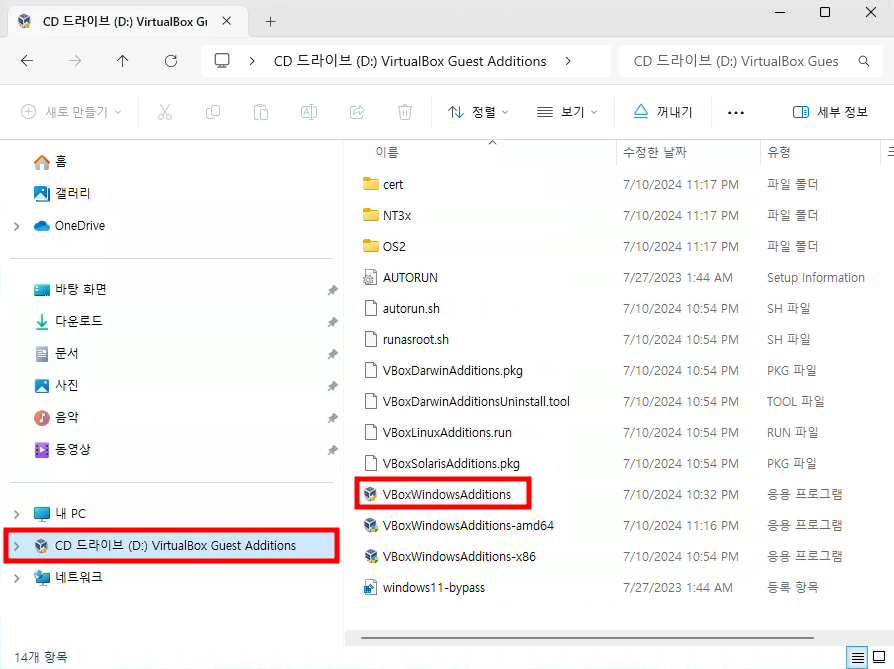Image resolution: width=894 pixels, height=669 pixels.
Task: Expand the 네트워크 tree node
Action: (x=17, y=578)
